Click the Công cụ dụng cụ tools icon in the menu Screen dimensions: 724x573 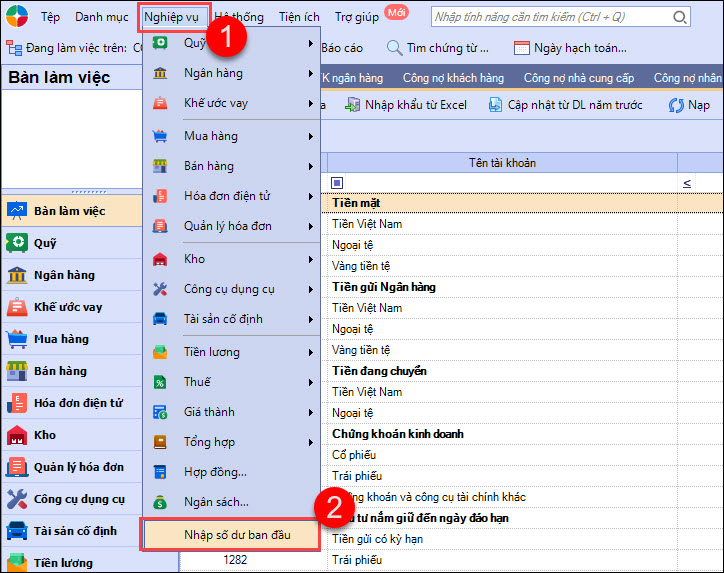click(160, 289)
